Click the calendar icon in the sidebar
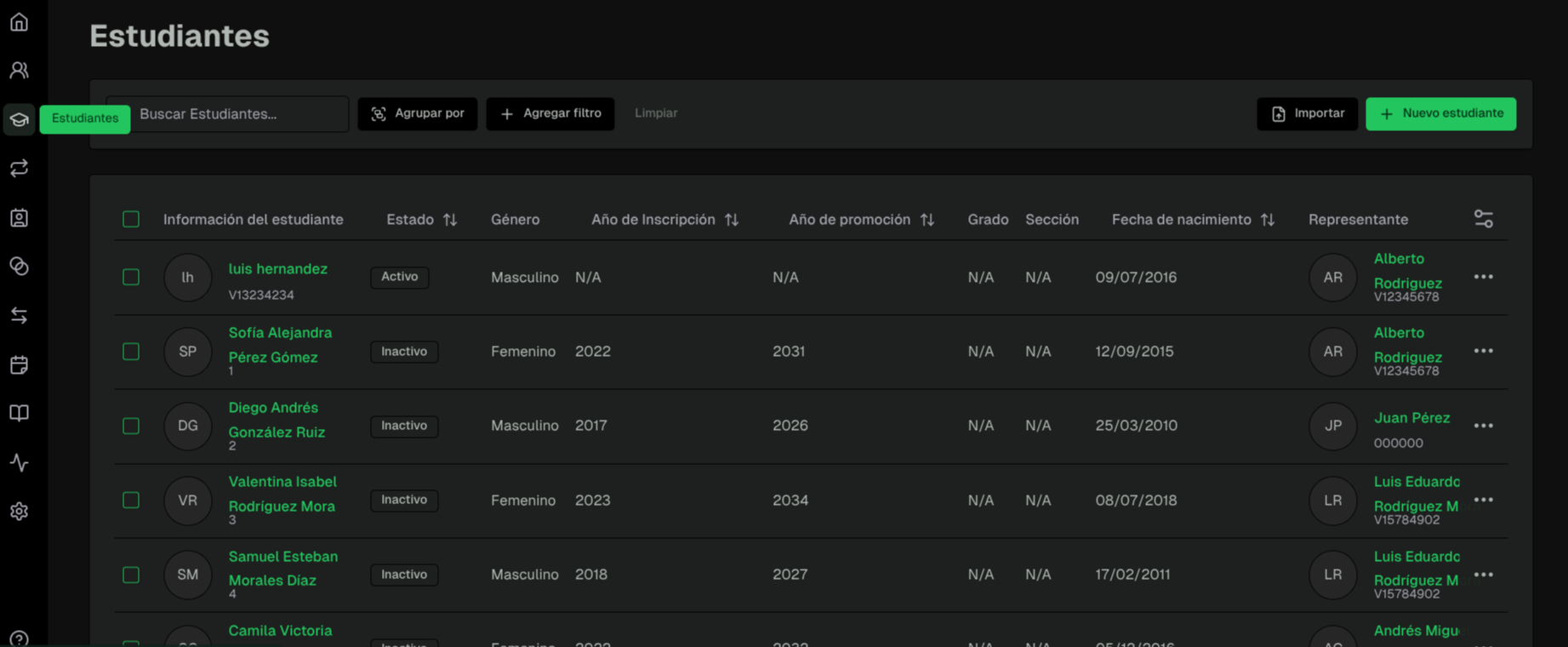 click(x=19, y=365)
